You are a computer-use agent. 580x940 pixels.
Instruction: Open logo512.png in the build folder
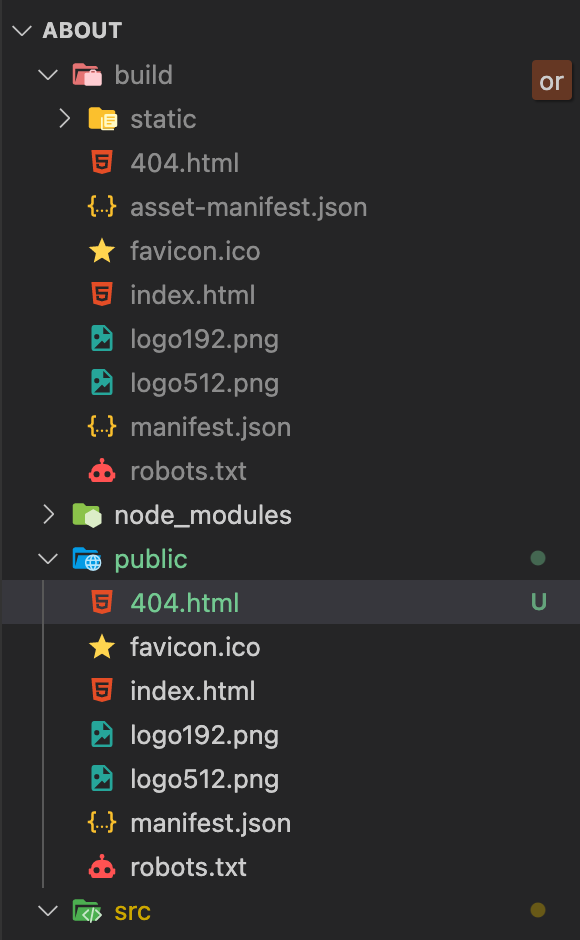coord(205,384)
